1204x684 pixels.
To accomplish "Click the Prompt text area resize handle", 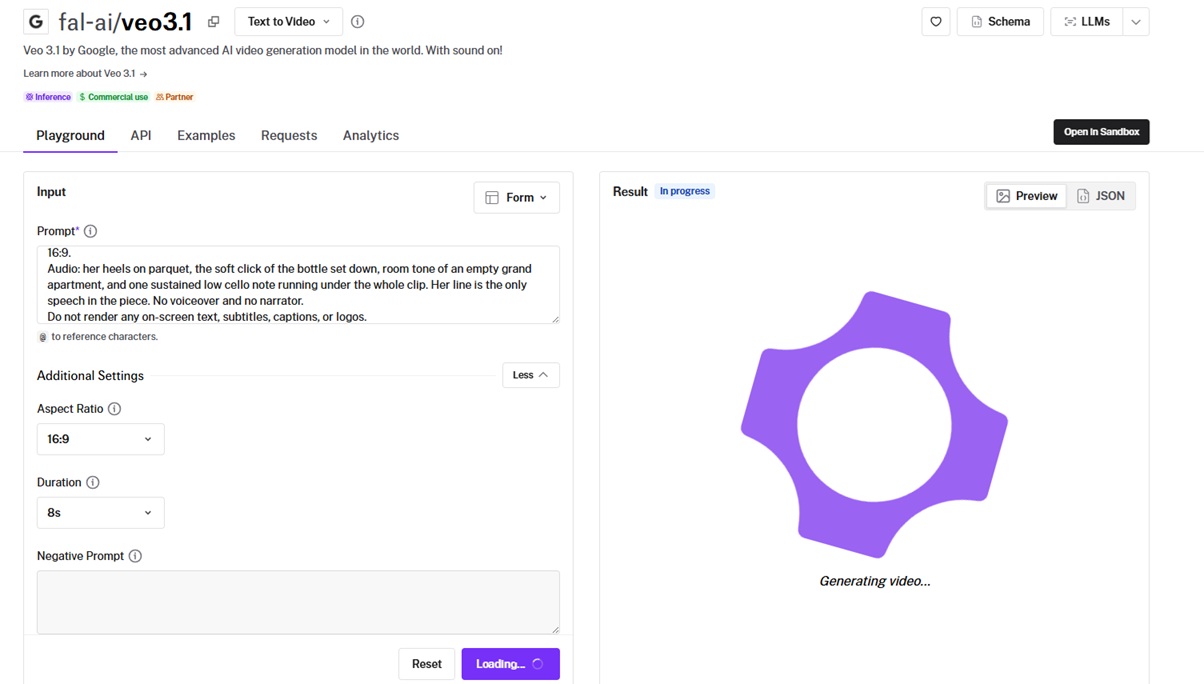I will pos(554,319).
